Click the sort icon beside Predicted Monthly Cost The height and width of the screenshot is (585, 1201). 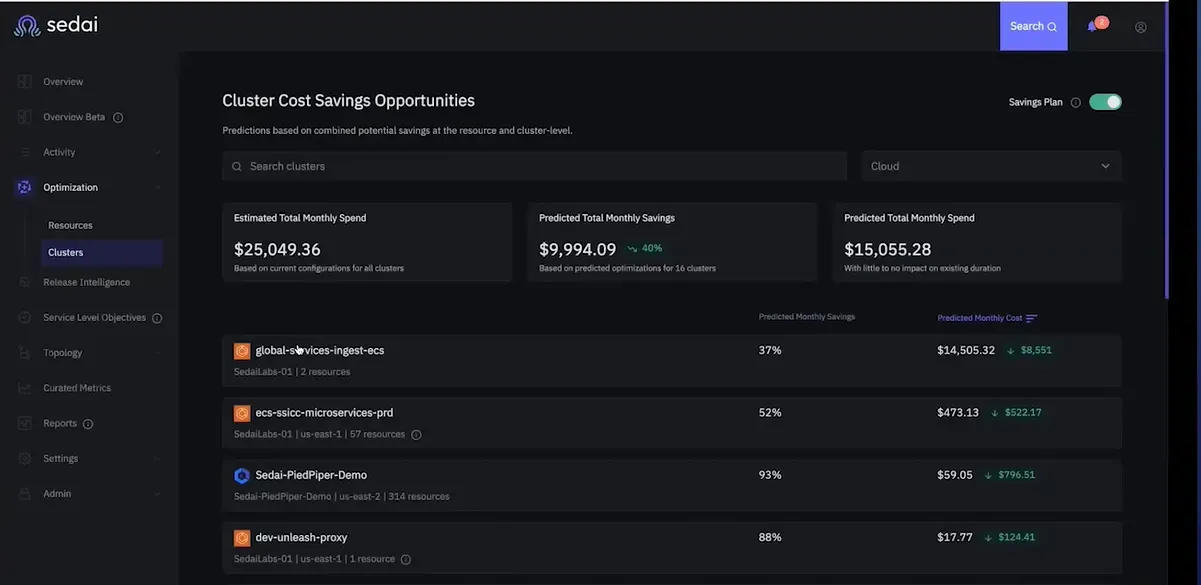1032,318
